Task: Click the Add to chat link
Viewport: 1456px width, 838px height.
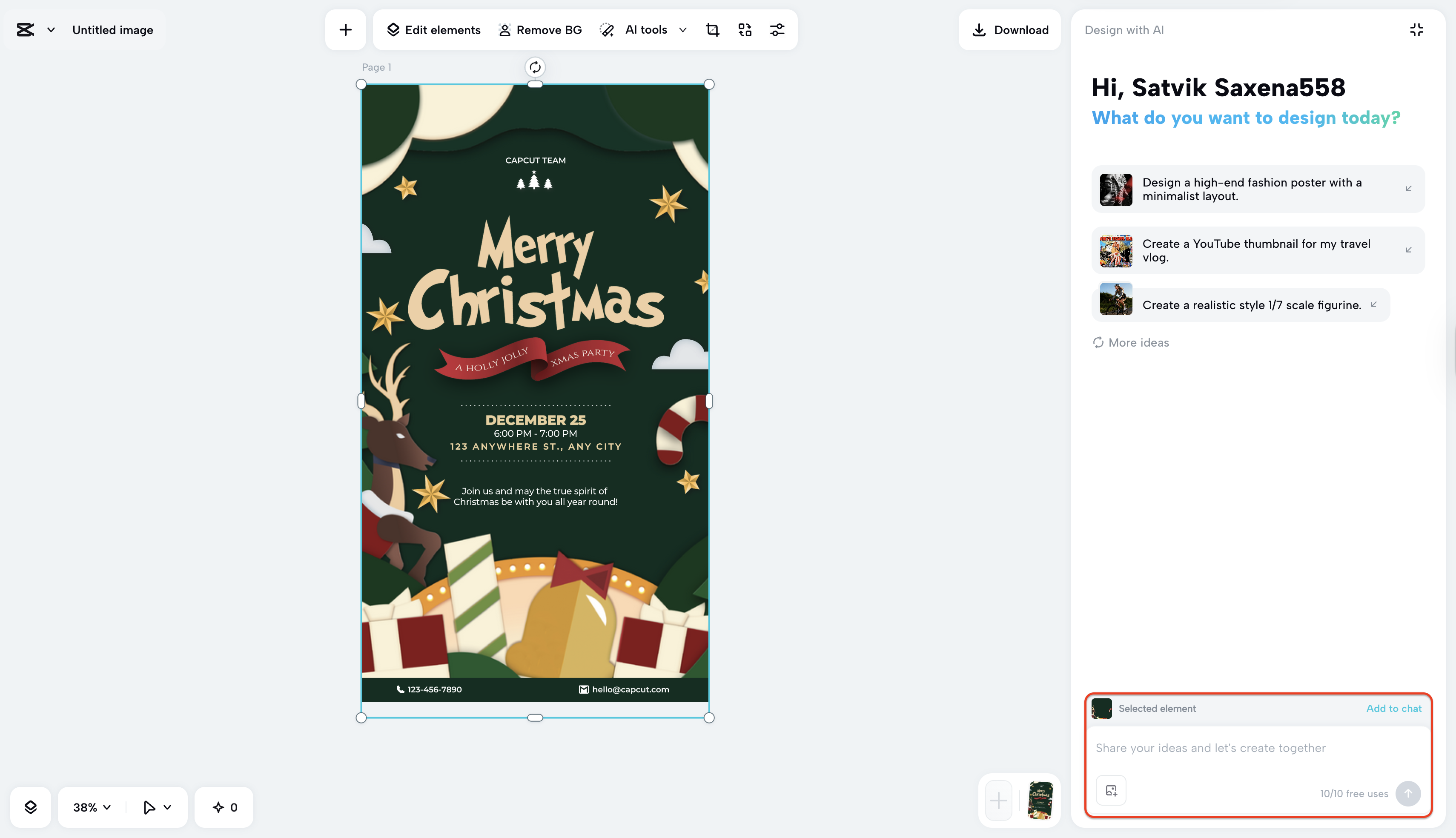Action: pos(1393,709)
